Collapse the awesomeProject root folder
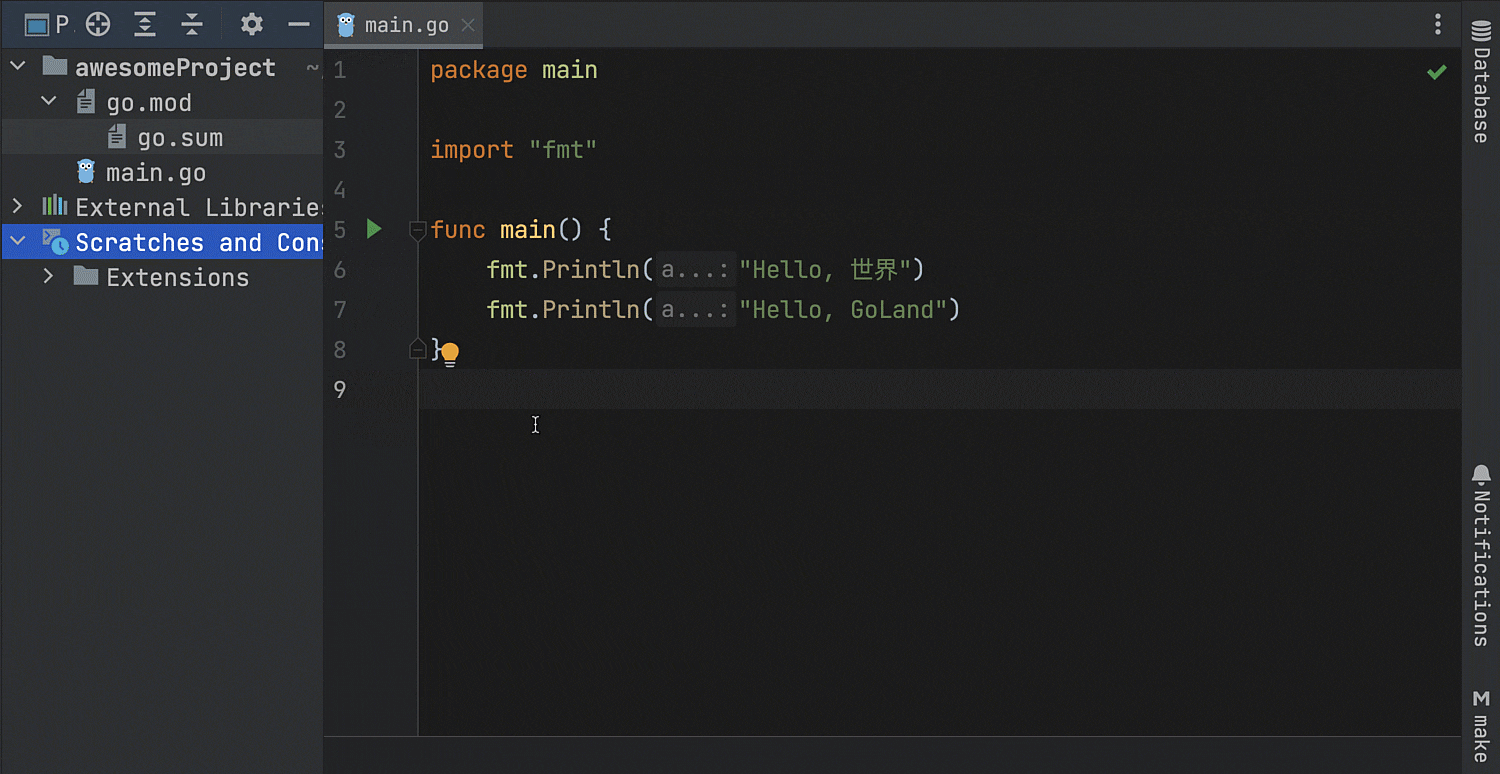Image resolution: width=1500 pixels, height=774 pixels. 17,67
